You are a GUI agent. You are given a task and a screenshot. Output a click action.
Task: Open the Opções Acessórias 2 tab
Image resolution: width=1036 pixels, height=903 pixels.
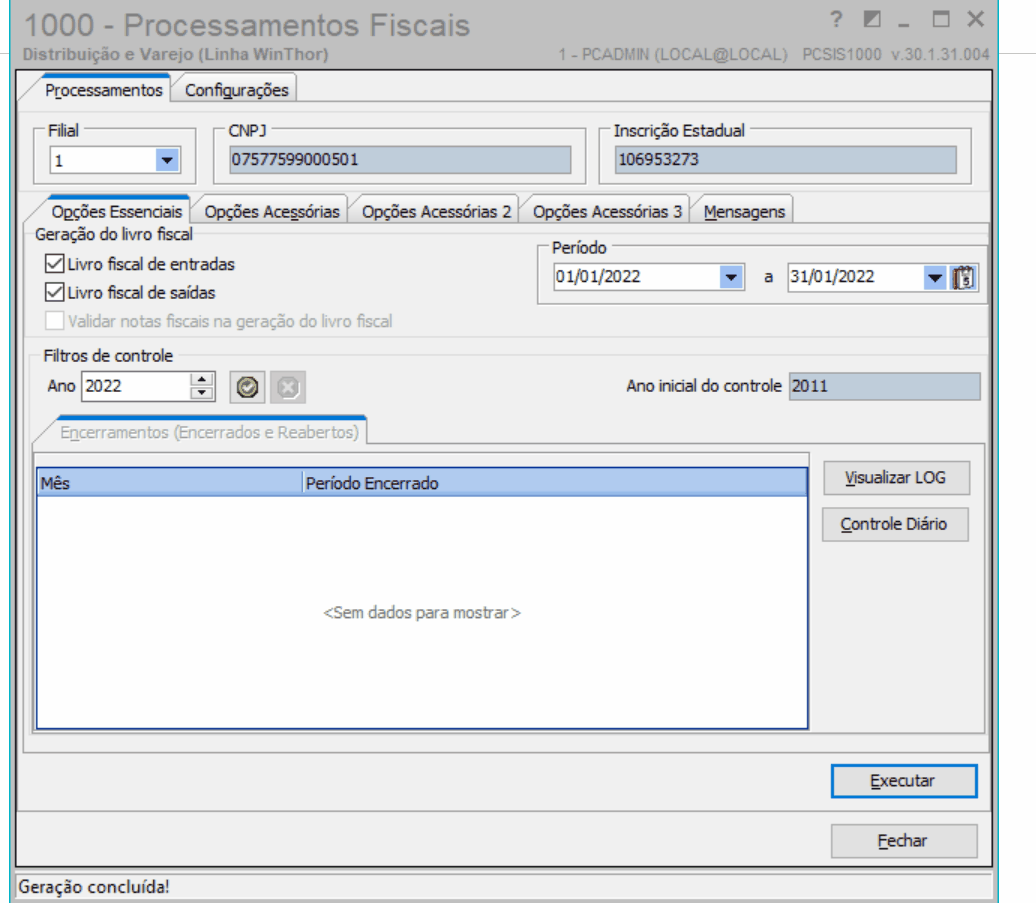436,212
